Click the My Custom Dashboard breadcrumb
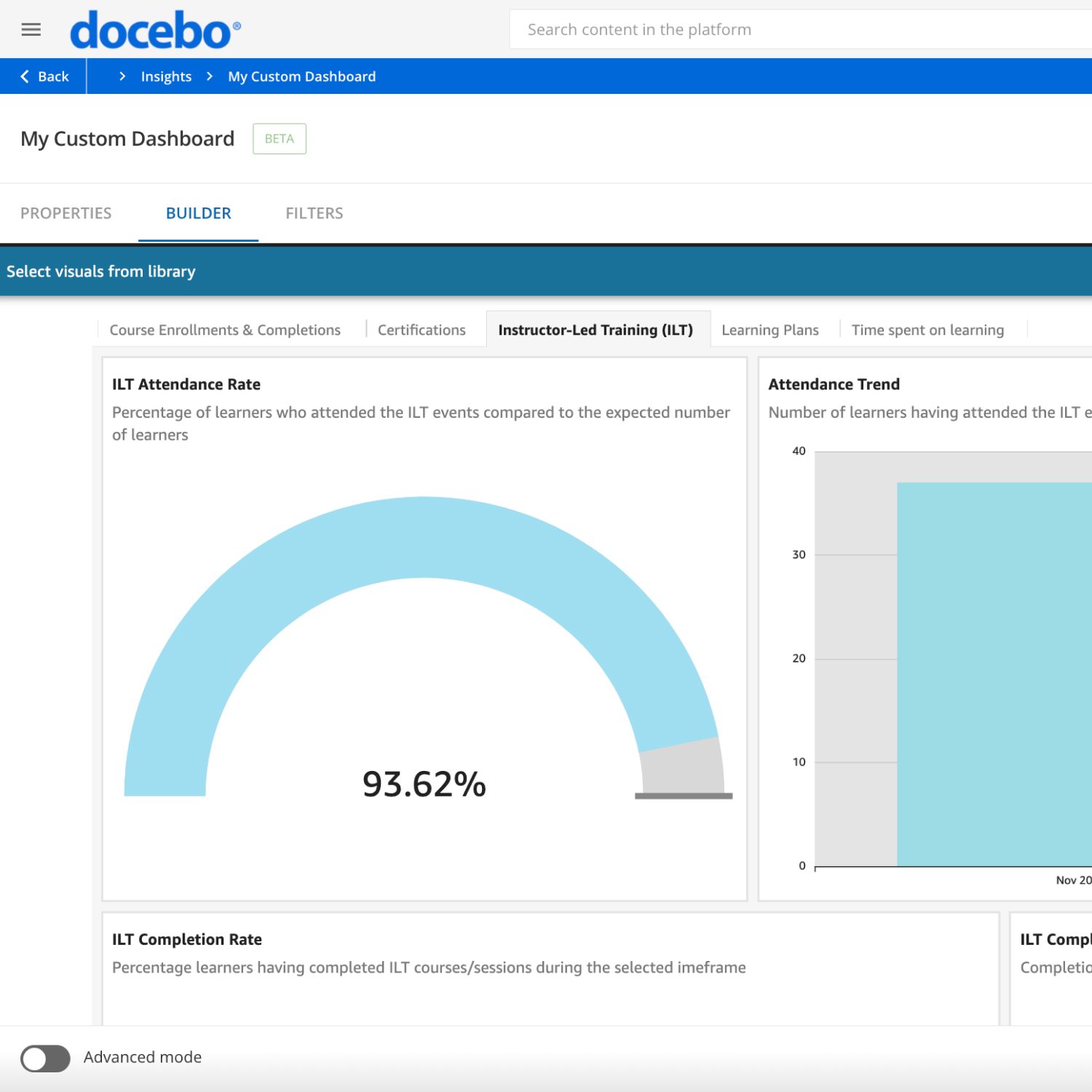 (301, 76)
